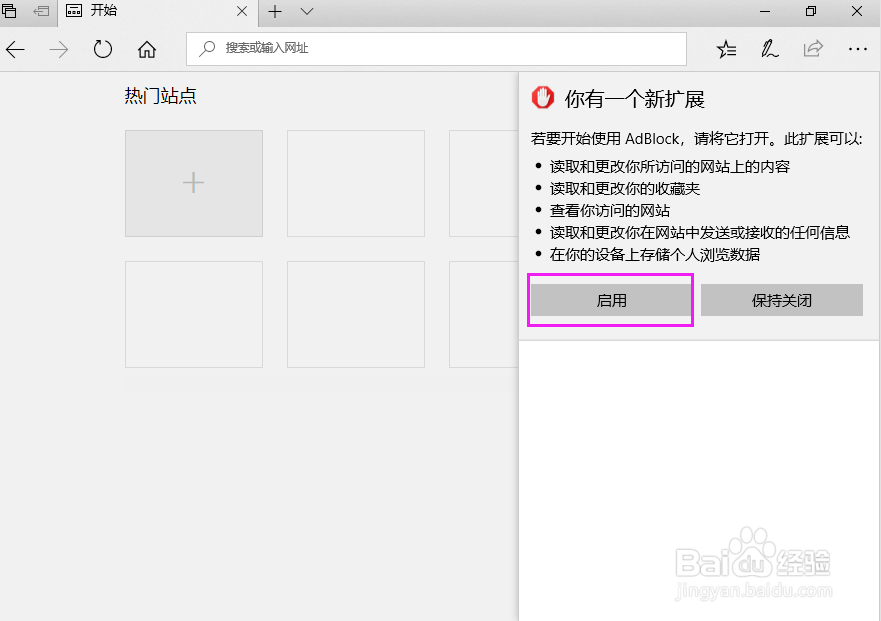Go back with the back arrow
The image size is (881, 621).
15,49
